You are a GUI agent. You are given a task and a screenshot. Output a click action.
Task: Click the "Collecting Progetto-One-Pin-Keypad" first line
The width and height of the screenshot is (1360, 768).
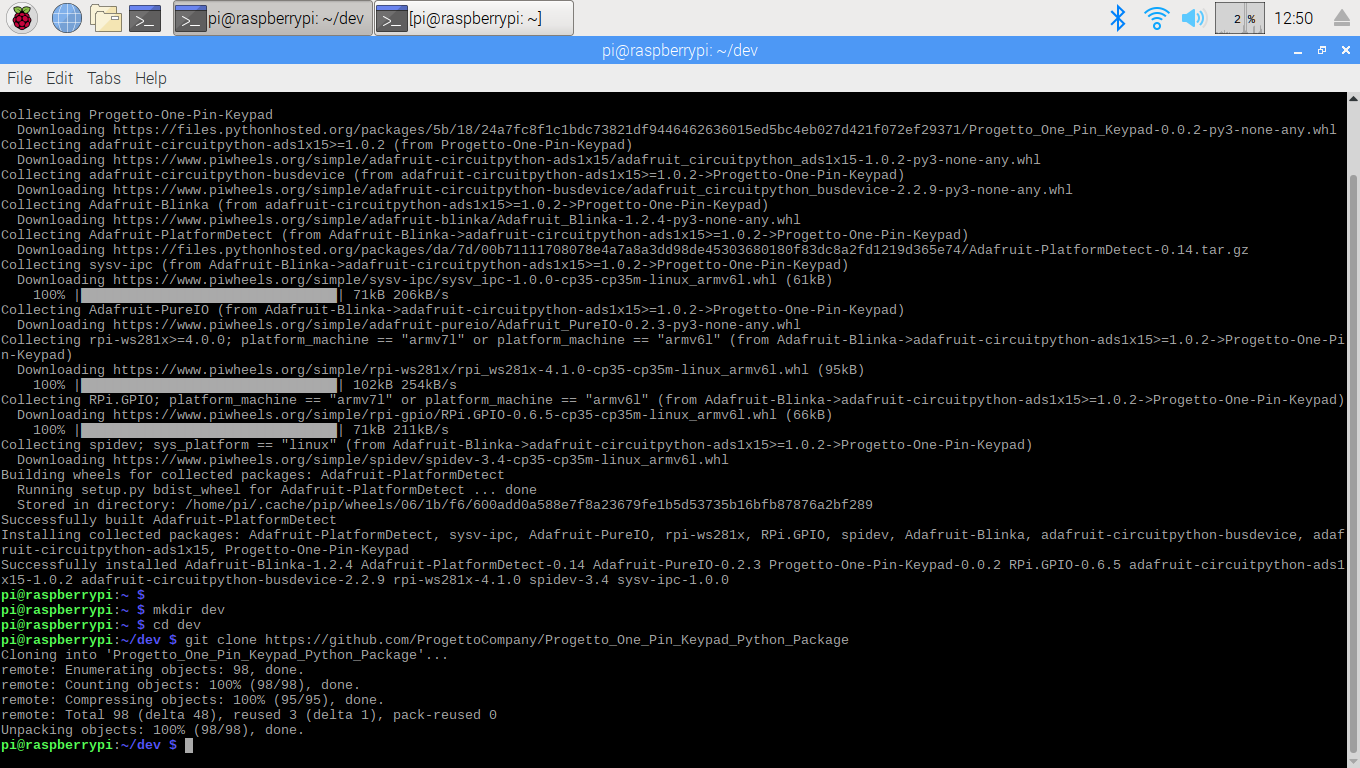(x=137, y=115)
